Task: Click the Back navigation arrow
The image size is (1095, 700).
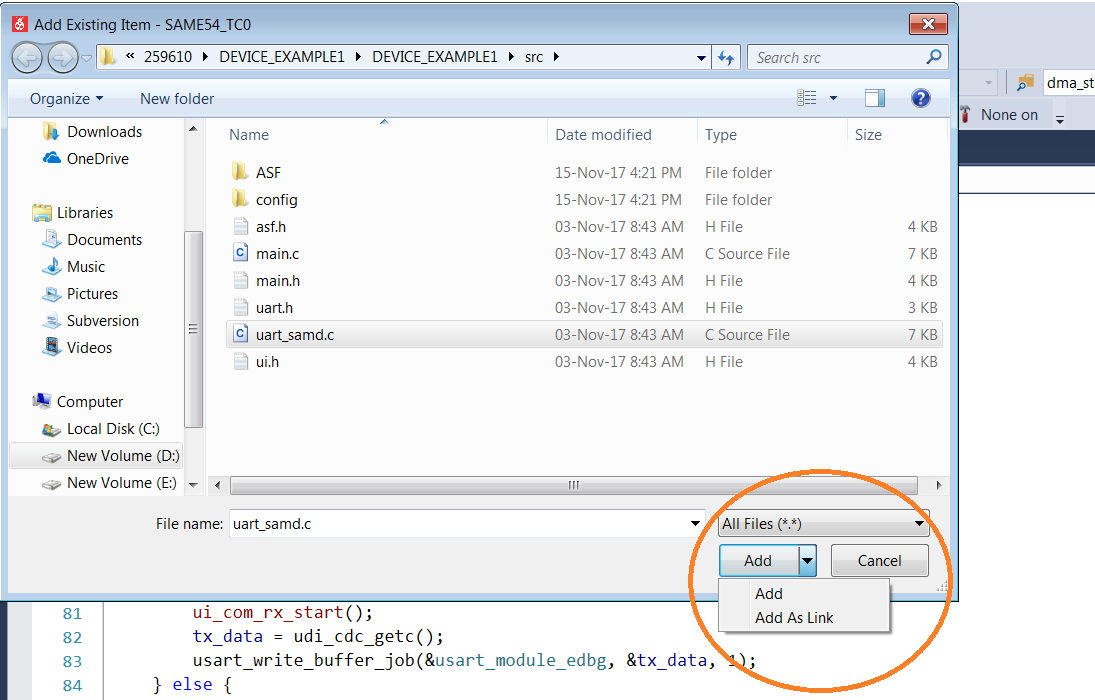Action: (28, 57)
